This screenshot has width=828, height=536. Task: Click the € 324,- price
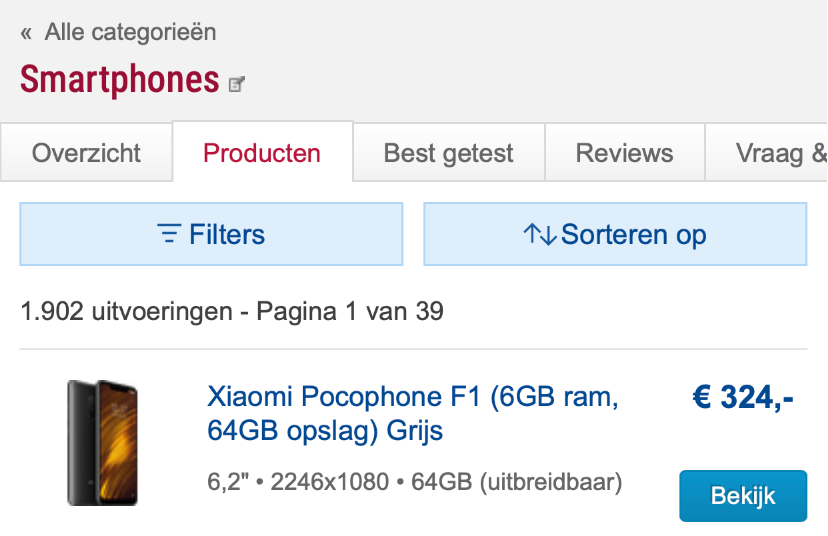743,398
